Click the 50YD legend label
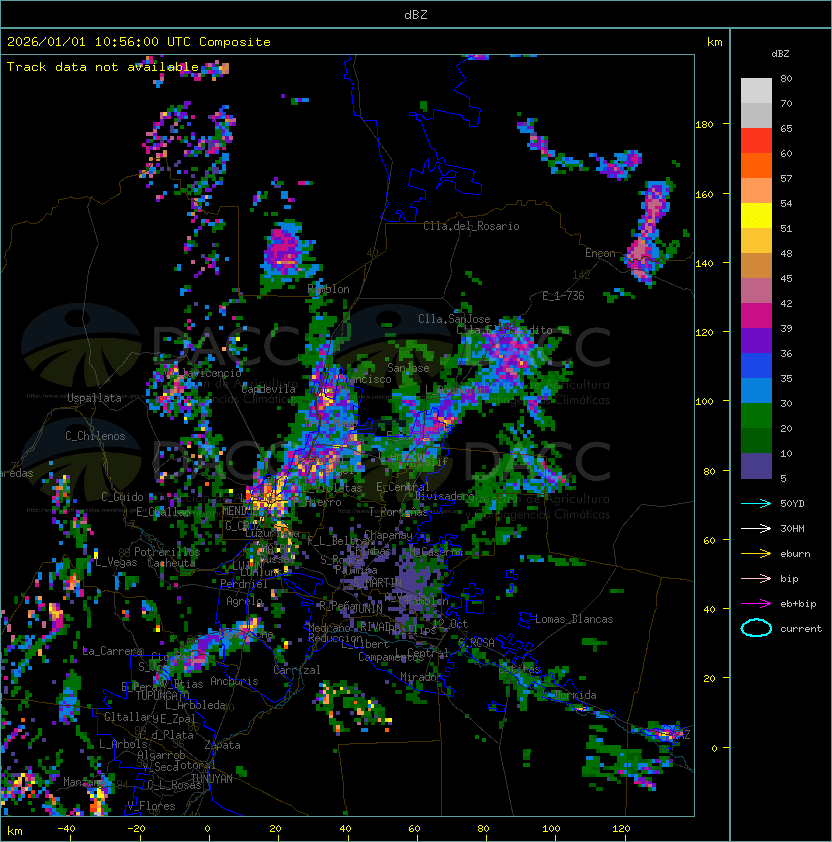The height and width of the screenshot is (842, 832). (x=792, y=504)
